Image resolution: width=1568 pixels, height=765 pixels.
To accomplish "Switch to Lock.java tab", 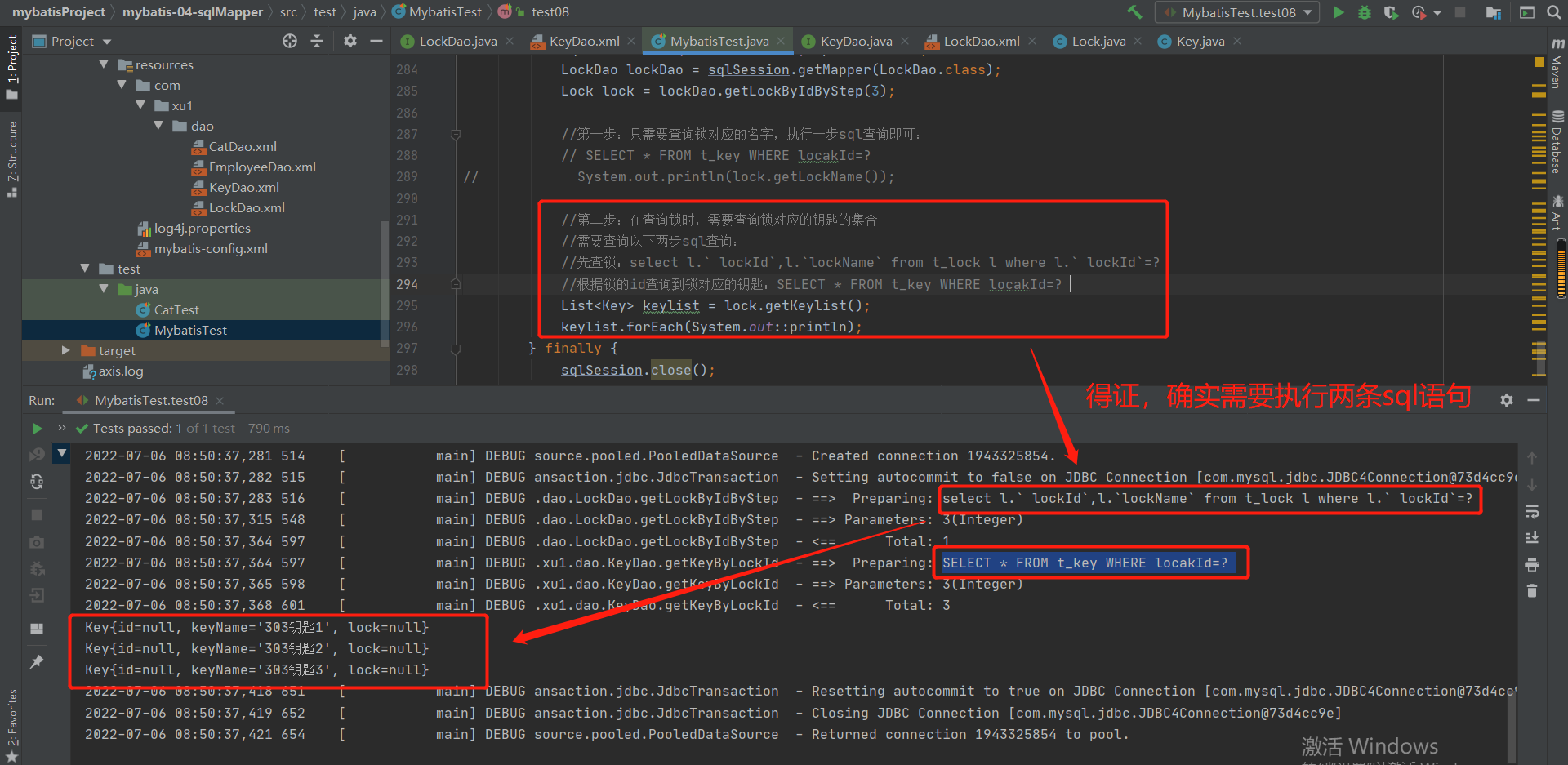I will [1098, 41].
